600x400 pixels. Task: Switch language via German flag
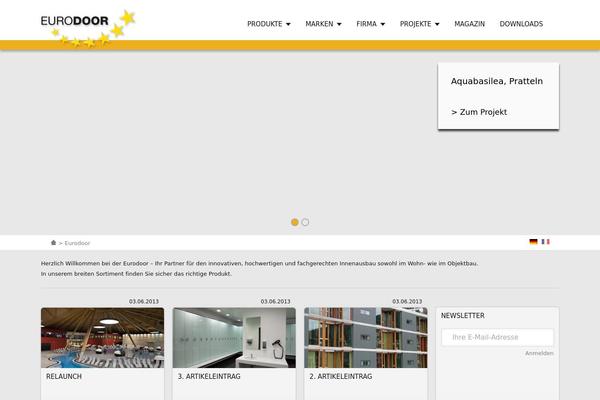pos(533,242)
